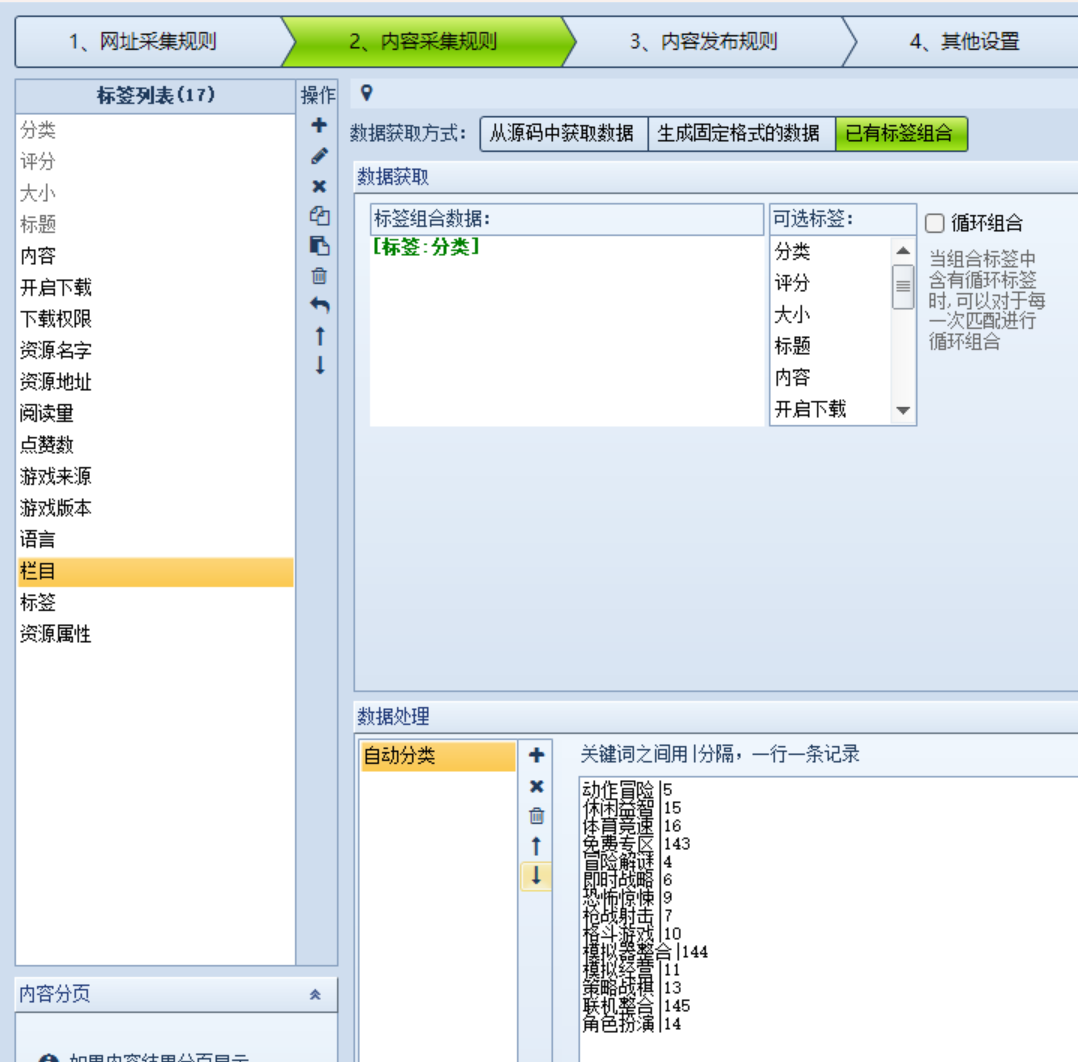Copy the selected tag
Screen dimensions: 1078x1062
coord(319,216)
